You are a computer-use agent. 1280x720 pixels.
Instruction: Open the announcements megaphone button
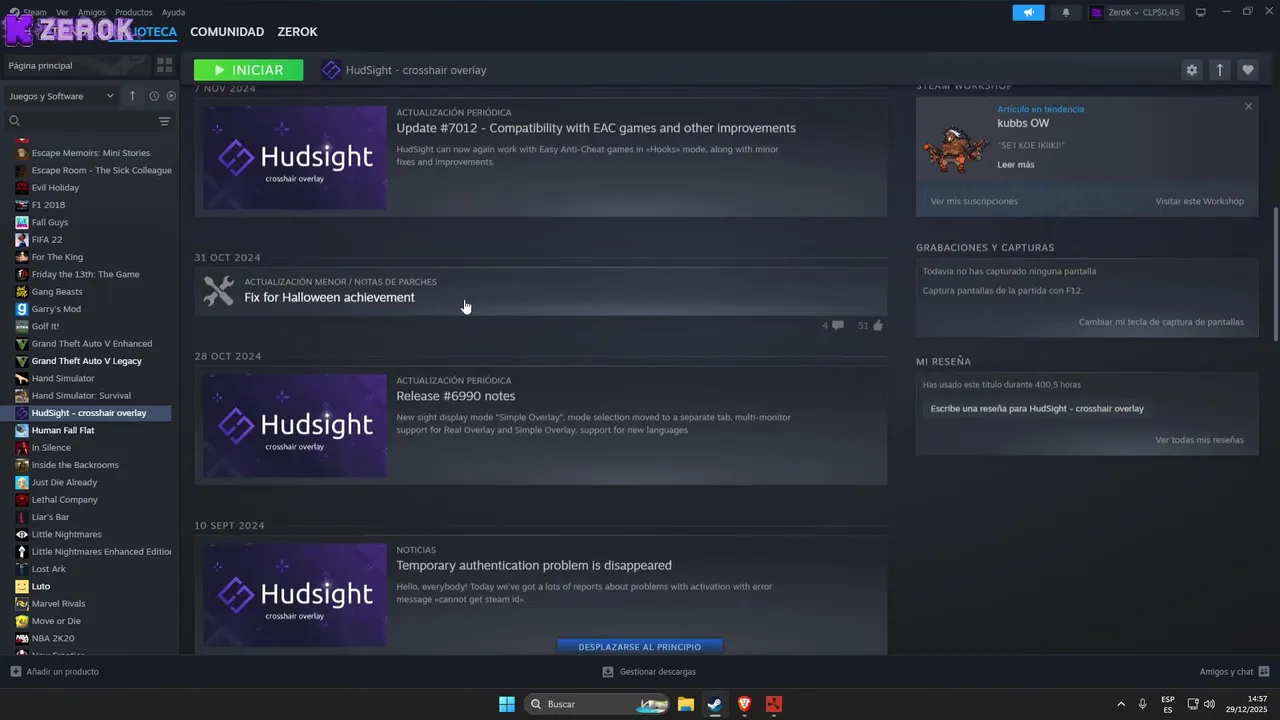pyautogui.click(x=1028, y=12)
